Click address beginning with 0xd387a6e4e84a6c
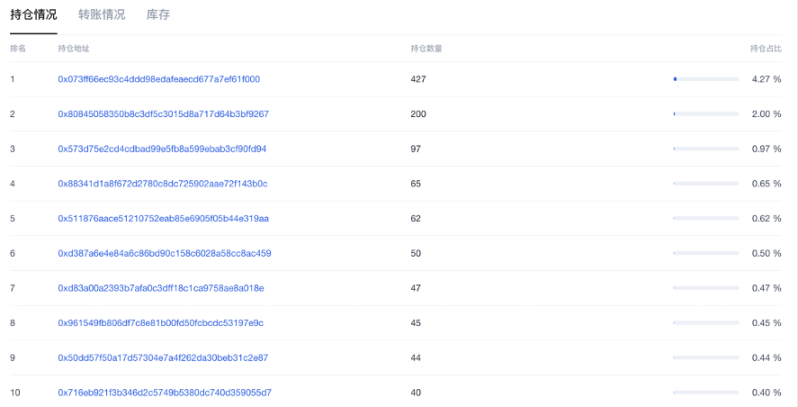The image size is (798, 407). 164,253
